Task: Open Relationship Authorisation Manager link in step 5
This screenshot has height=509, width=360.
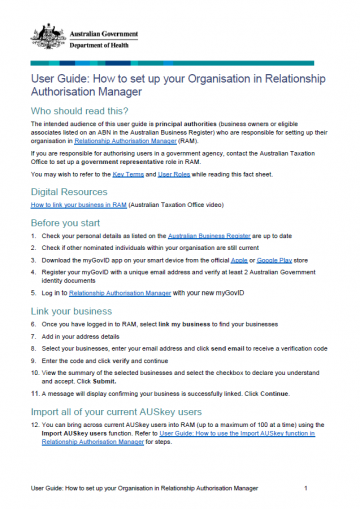Action: tap(120, 293)
